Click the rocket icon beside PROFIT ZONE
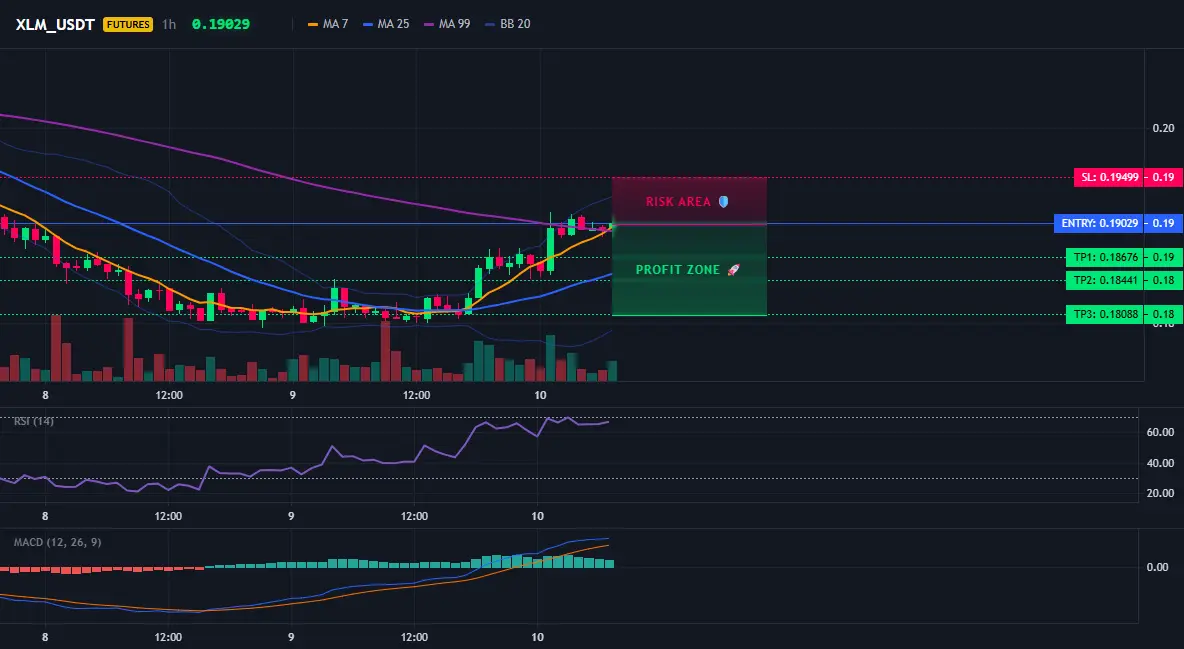This screenshot has width=1184, height=649. coord(733,270)
